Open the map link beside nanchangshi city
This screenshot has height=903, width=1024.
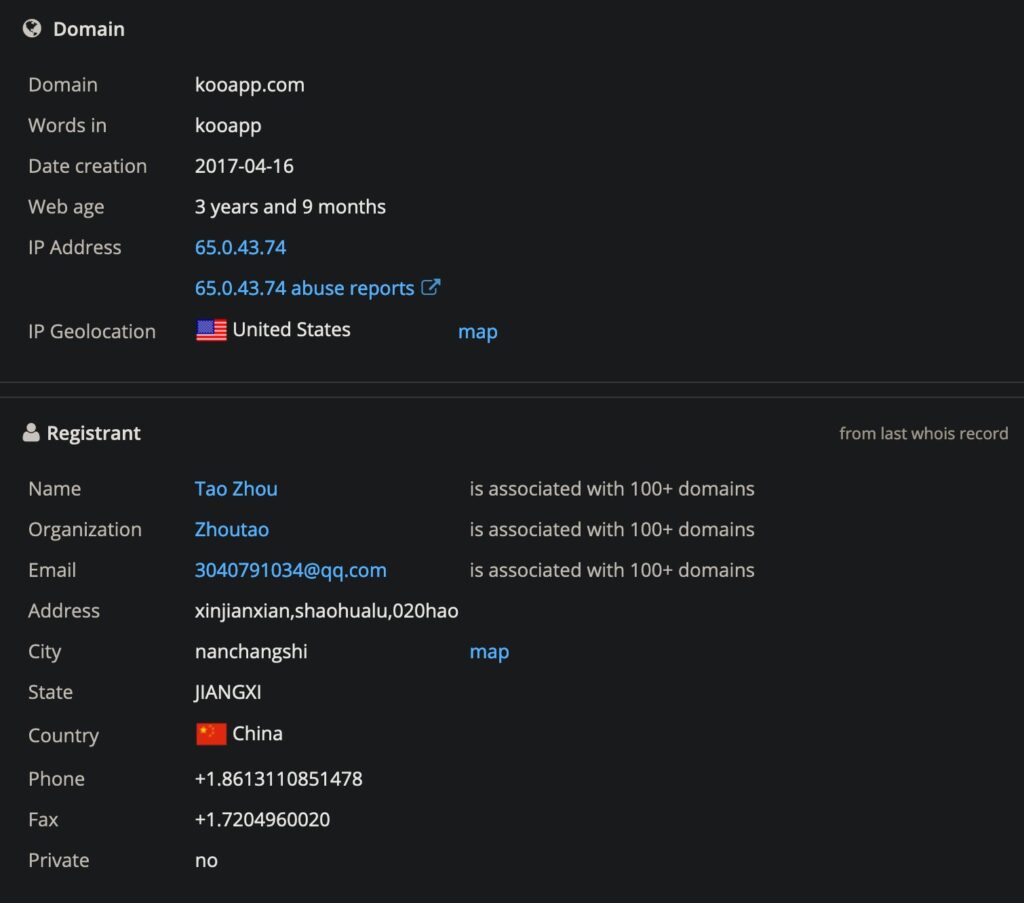[489, 652]
